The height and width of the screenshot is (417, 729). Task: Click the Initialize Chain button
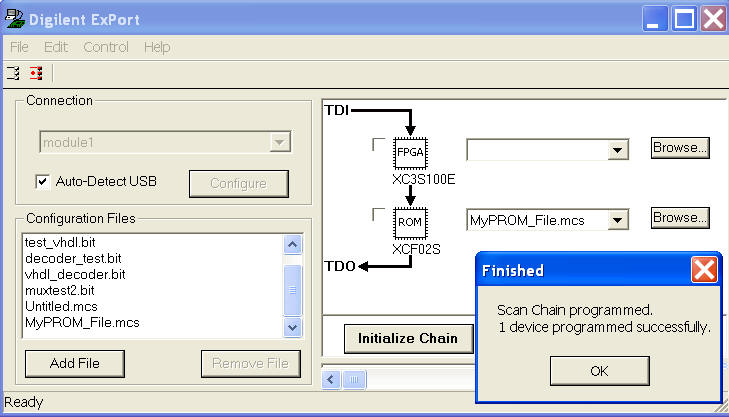(x=408, y=338)
